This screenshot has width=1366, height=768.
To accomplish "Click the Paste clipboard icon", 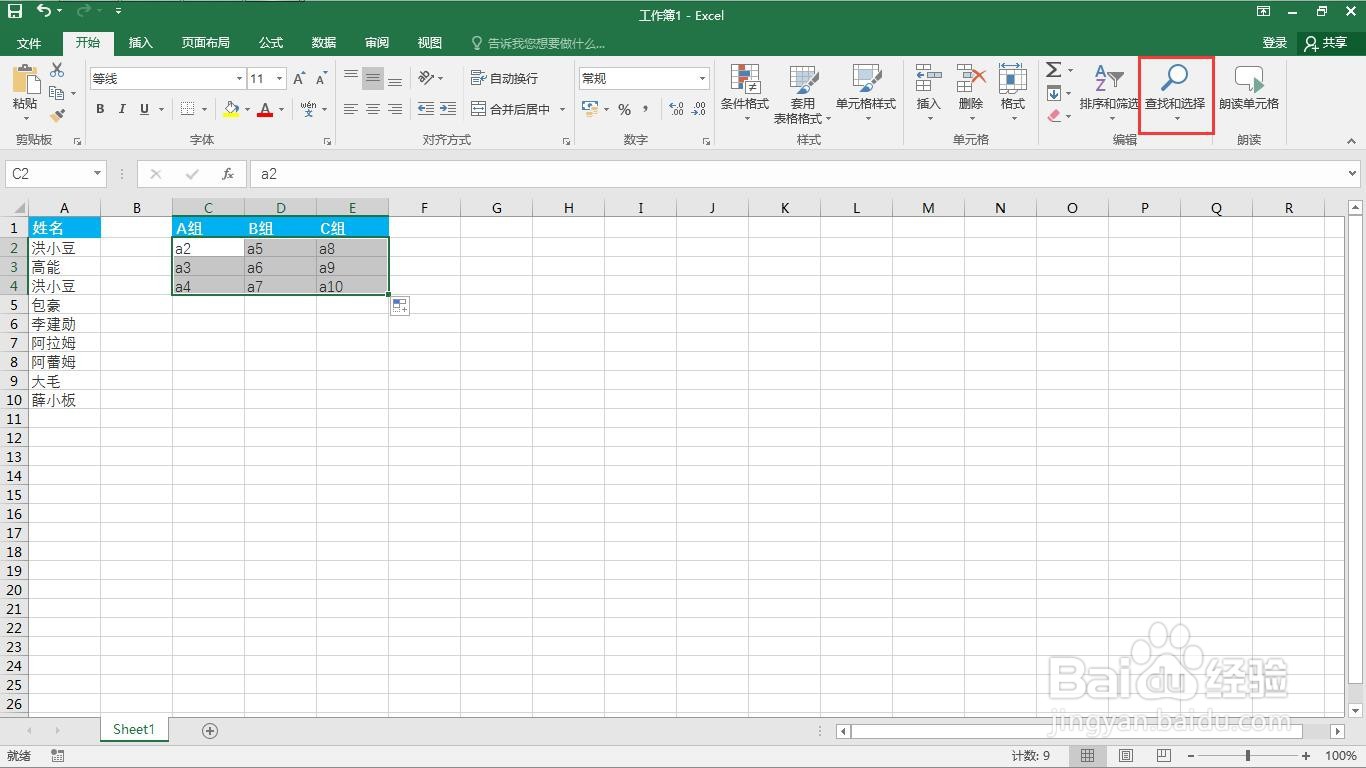I will pyautogui.click(x=25, y=79).
